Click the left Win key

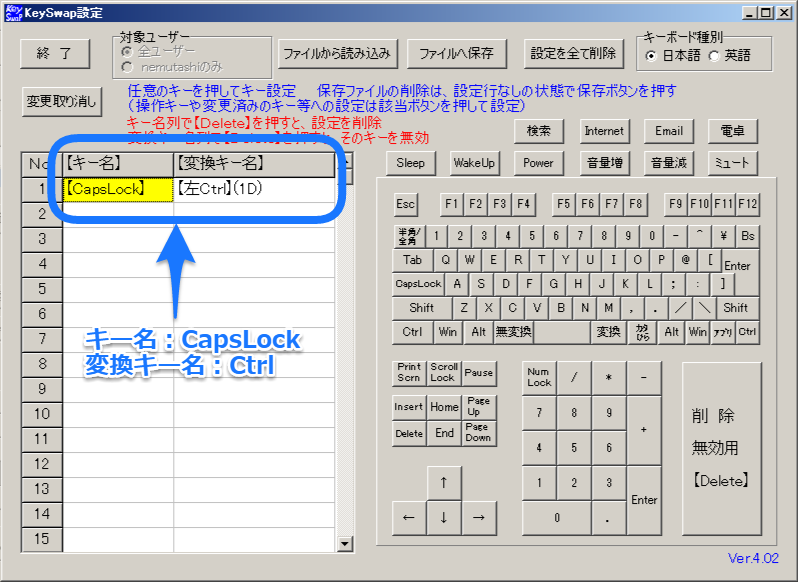pyautogui.click(x=448, y=332)
